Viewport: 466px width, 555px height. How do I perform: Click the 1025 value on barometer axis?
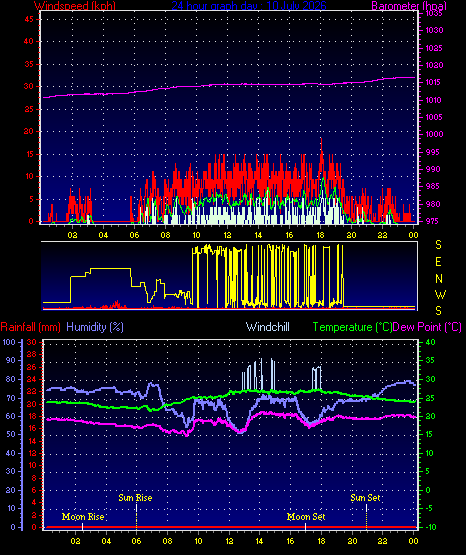434,48
